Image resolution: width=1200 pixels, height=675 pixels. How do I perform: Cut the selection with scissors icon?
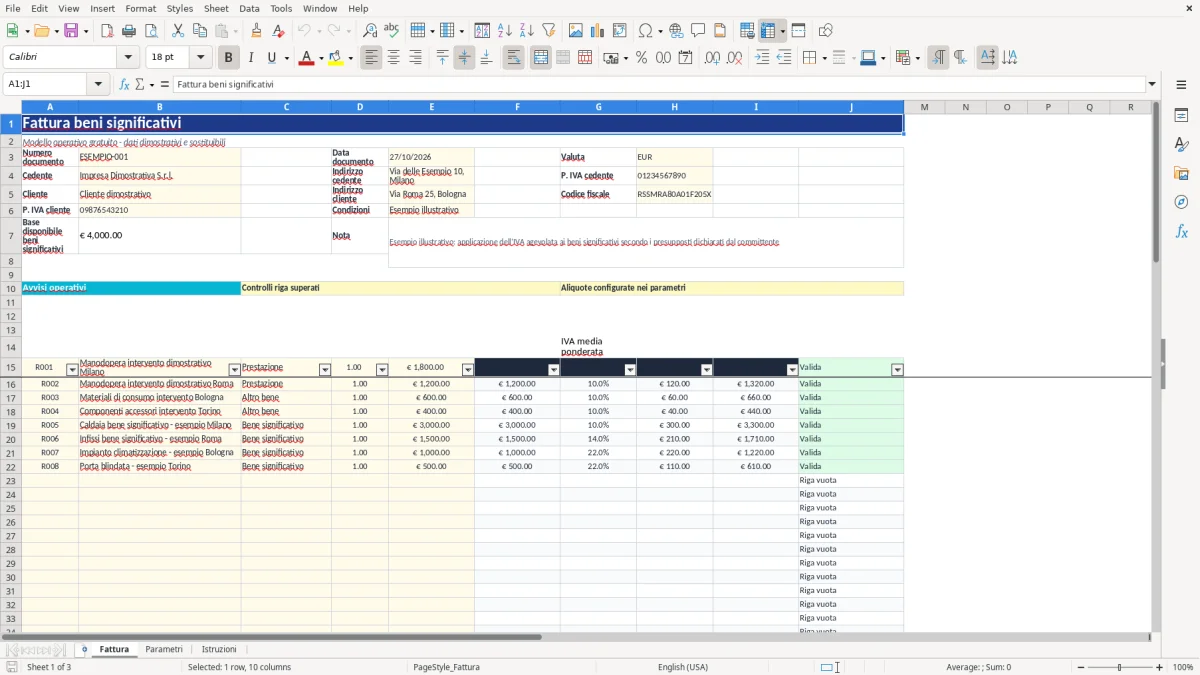[x=178, y=31]
